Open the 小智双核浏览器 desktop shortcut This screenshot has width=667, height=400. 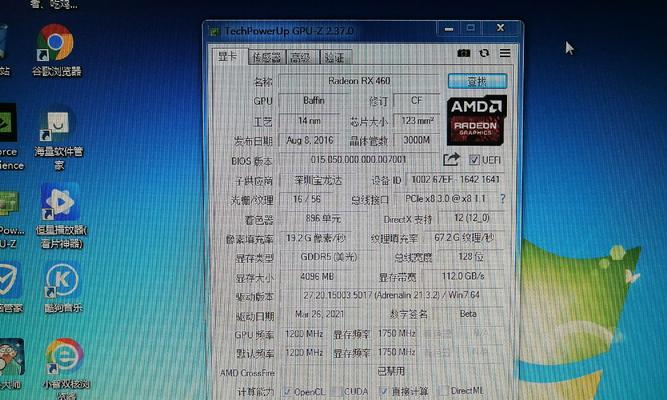65,369
